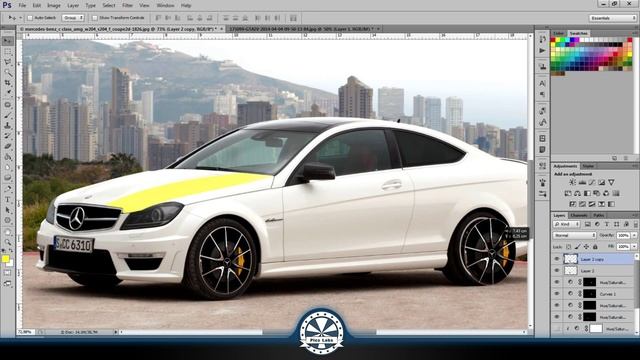The height and width of the screenshot is (360, 640).
Task: Open the Adjustments panel flyout menu
Action: 636,166
